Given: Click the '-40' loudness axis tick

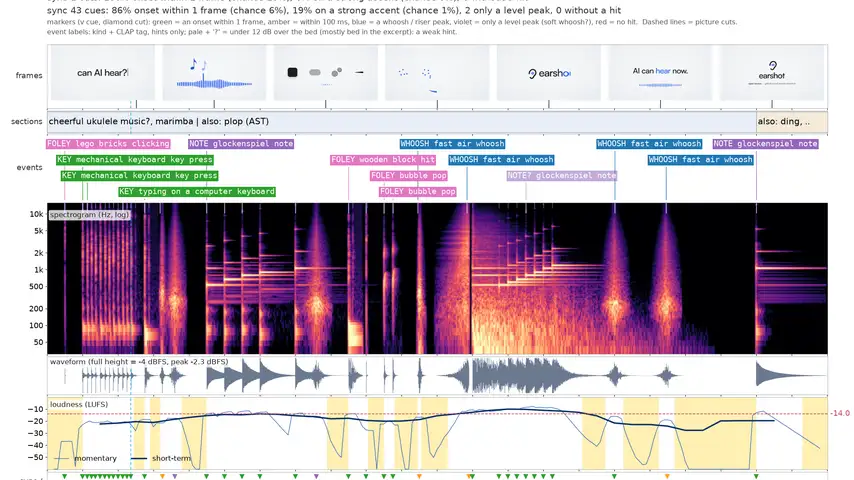Looking at the screenshot, I should click(x=35, y=445).
